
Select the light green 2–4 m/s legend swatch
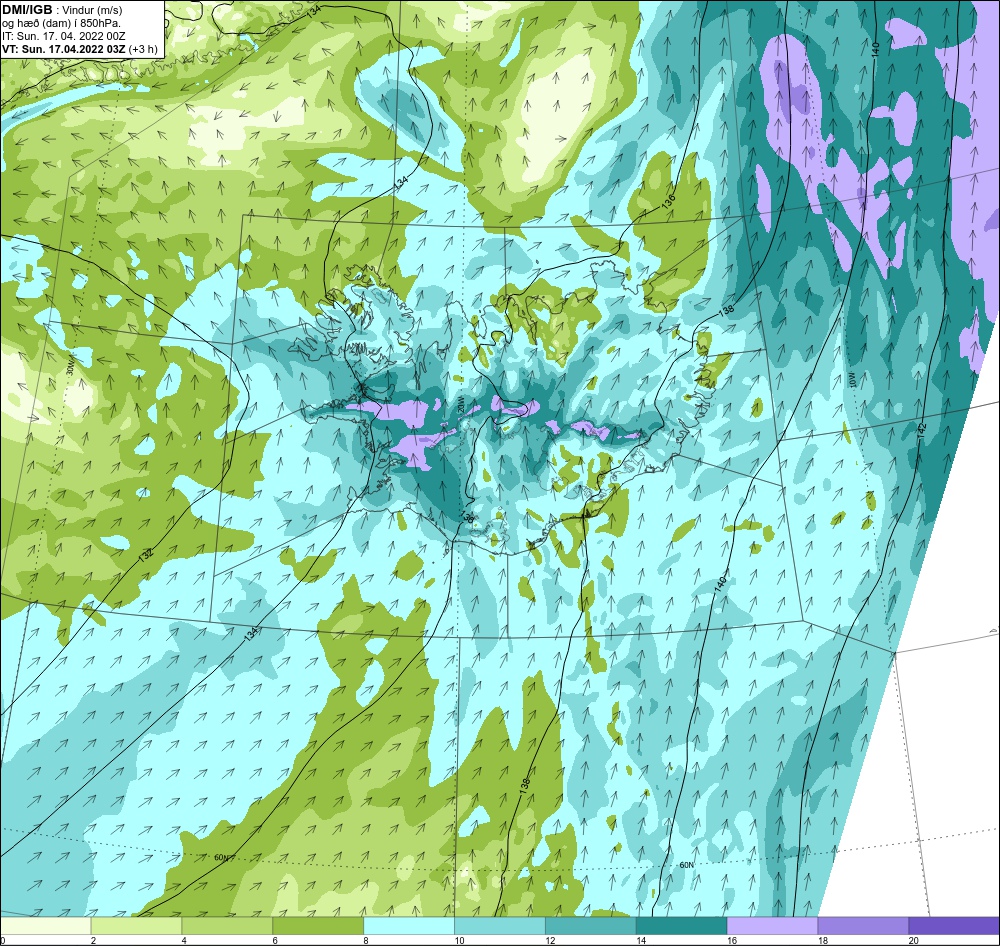[136, 925]
